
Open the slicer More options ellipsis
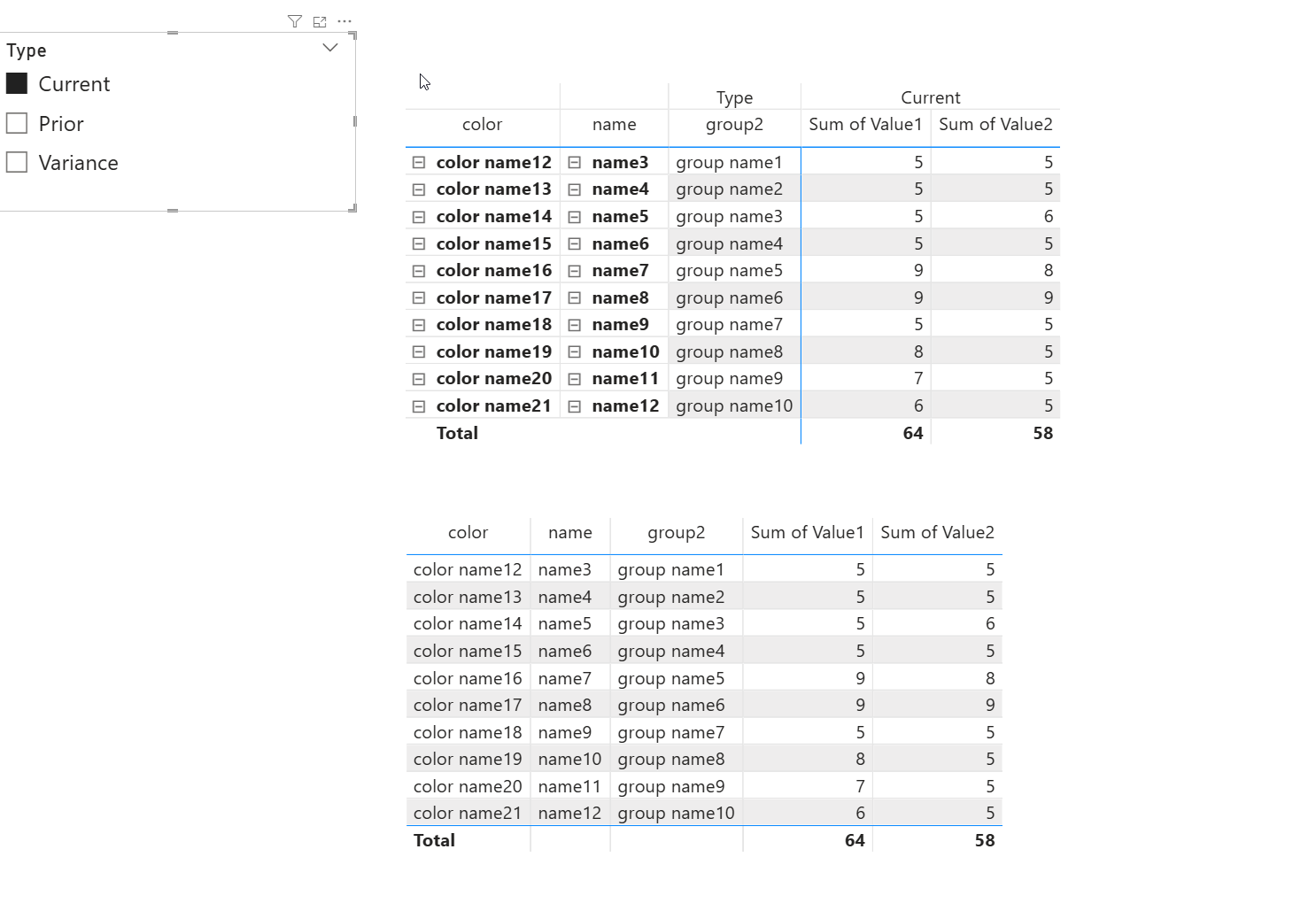(x=344, y=21)
